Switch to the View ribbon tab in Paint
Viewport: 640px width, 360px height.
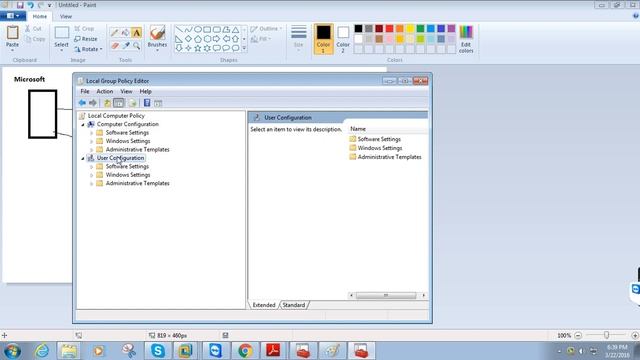point(66,16)
